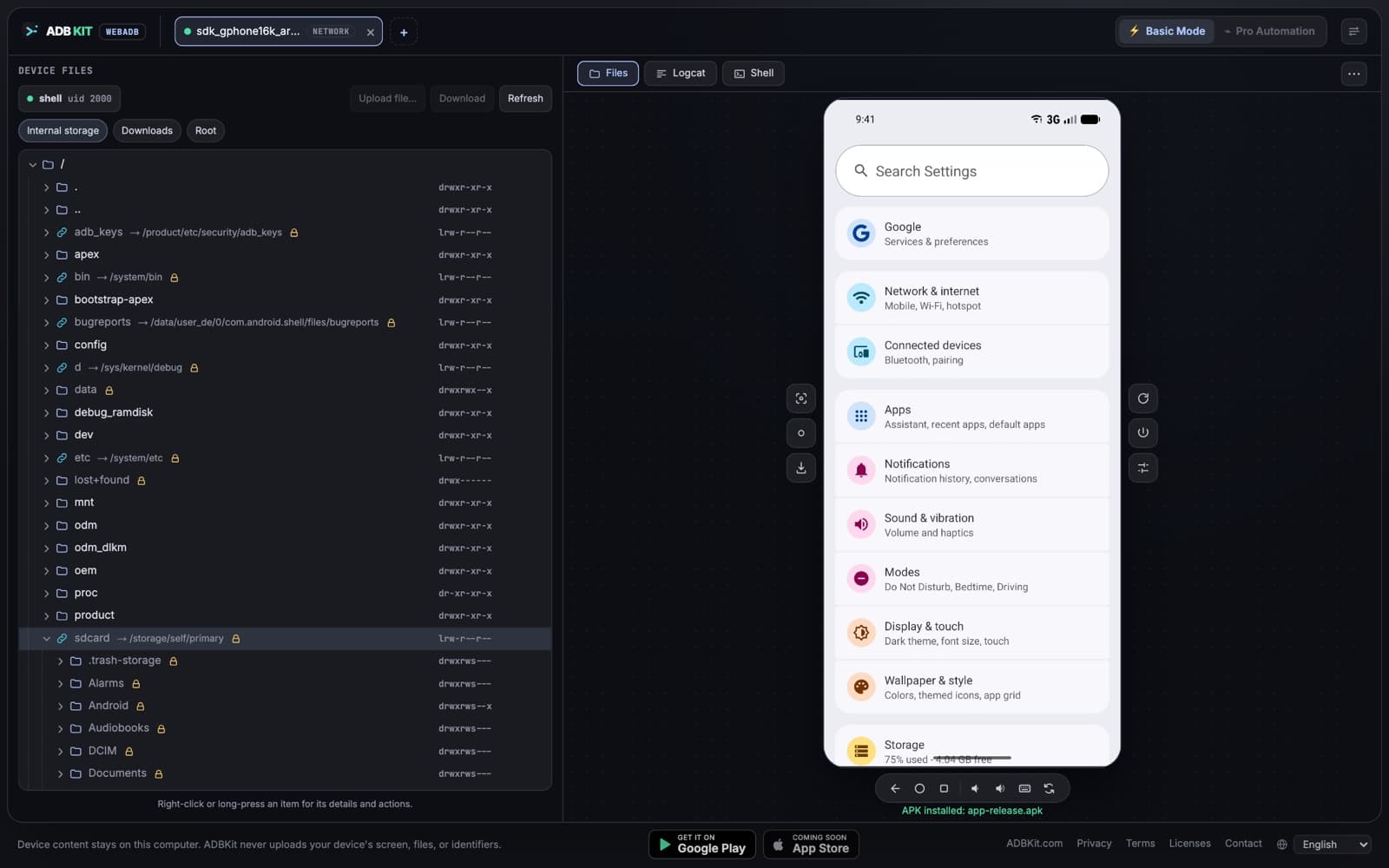Click the keyboard icon under device

pos(1024,788)
